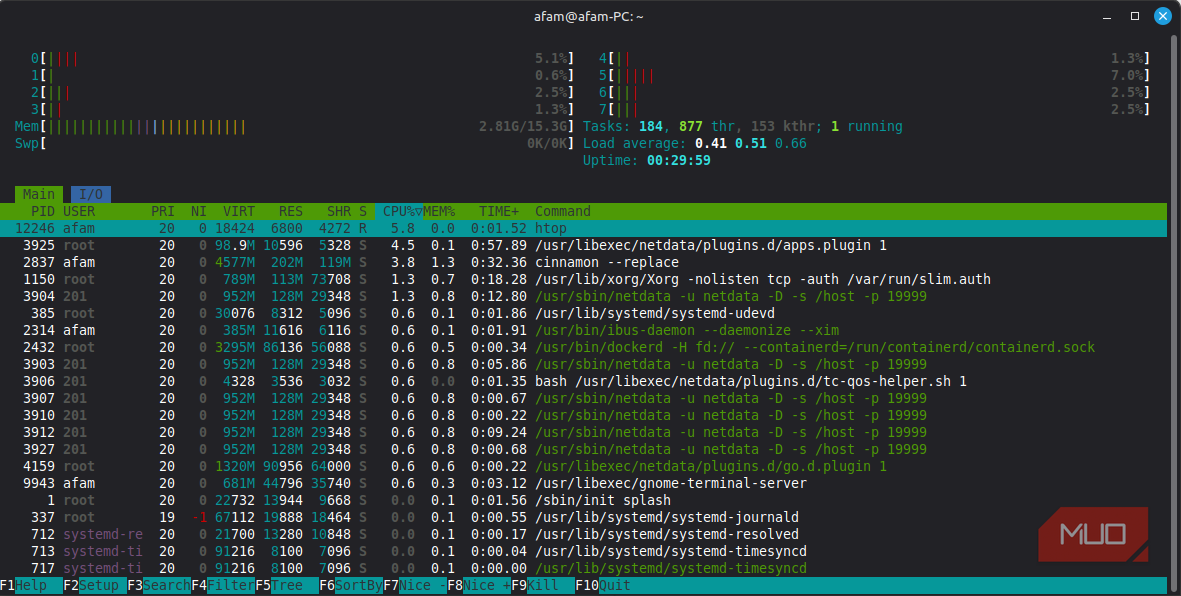This screenshot has height=596, width=1181.
Task: Click F7 Nice - to decrease niceness
Action: [415, 585]
